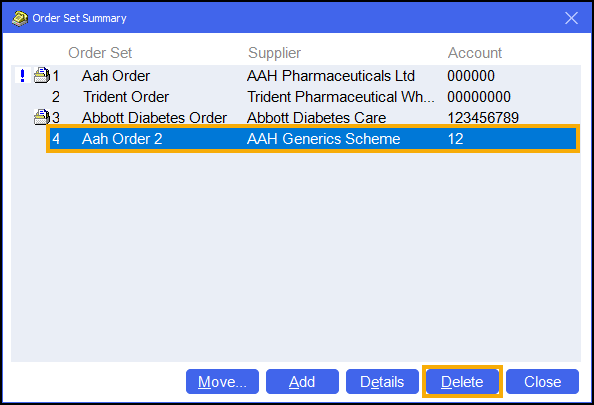Click the AAH Pharmaceuticals Ltd supplier cell

pyautogui.click(x=331, y=76)
